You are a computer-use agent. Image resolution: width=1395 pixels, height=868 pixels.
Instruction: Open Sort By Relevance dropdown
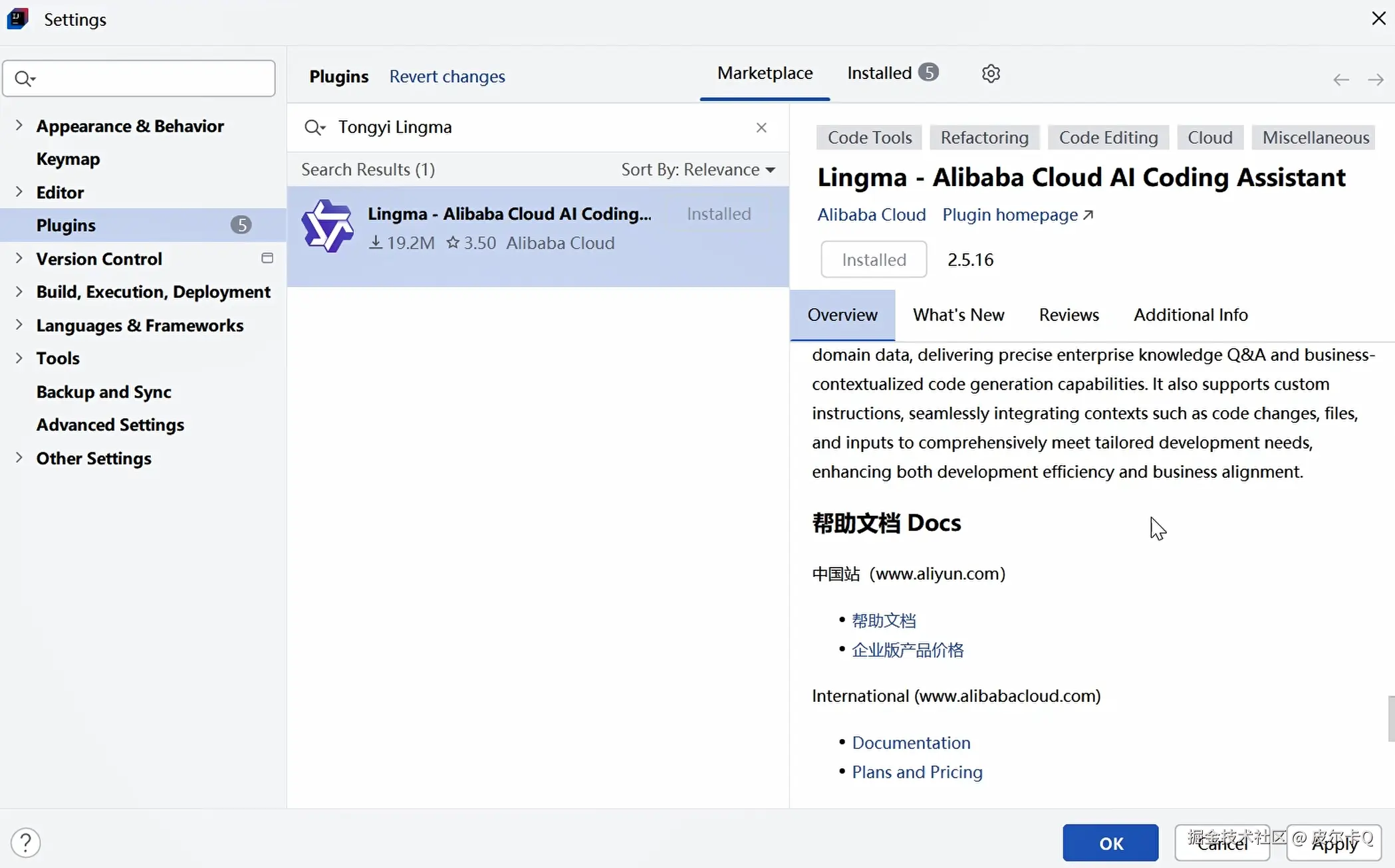click(697, 169)
